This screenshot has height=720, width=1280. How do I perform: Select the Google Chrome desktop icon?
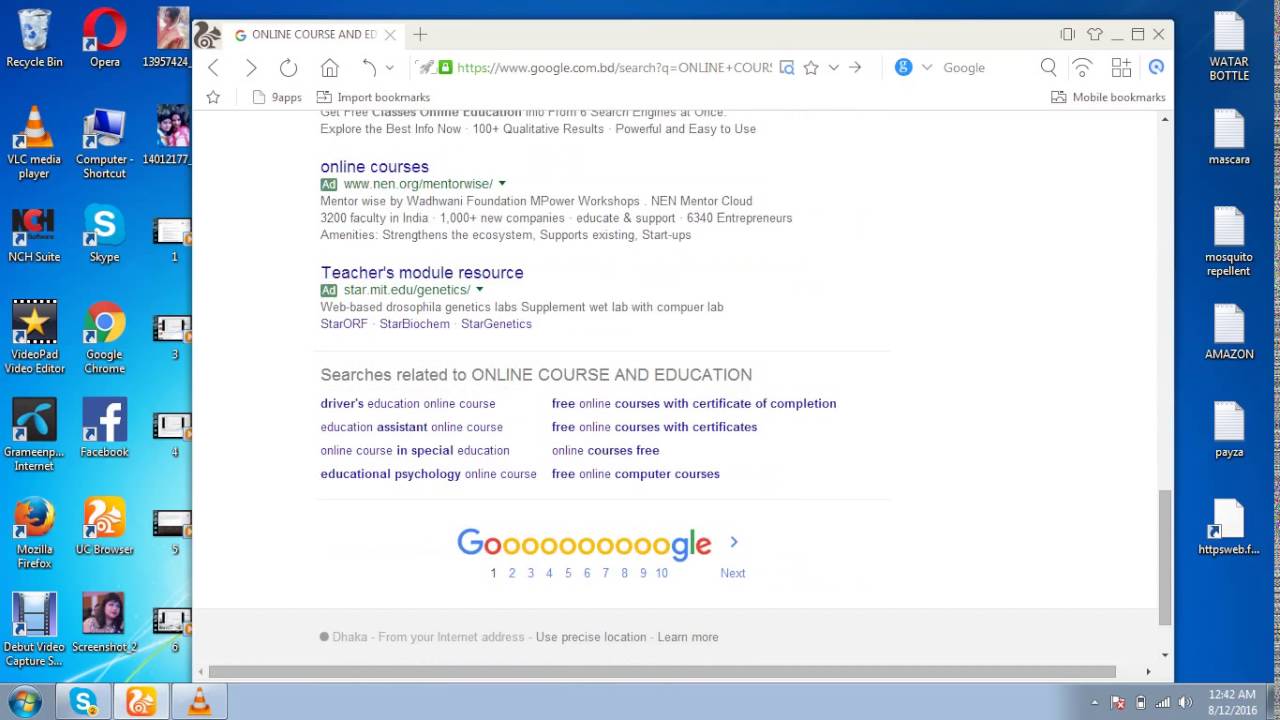point(104,338)
